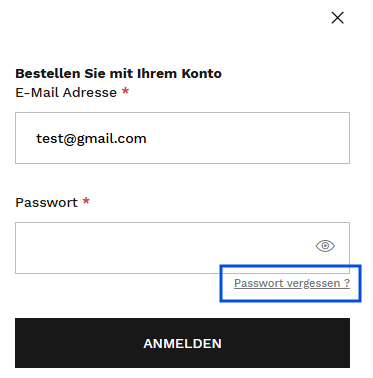Click the 'Bestellen Sie mit Ihrem Konto' heading
Screen dimensions: 373x378
(x=118, y=74)
